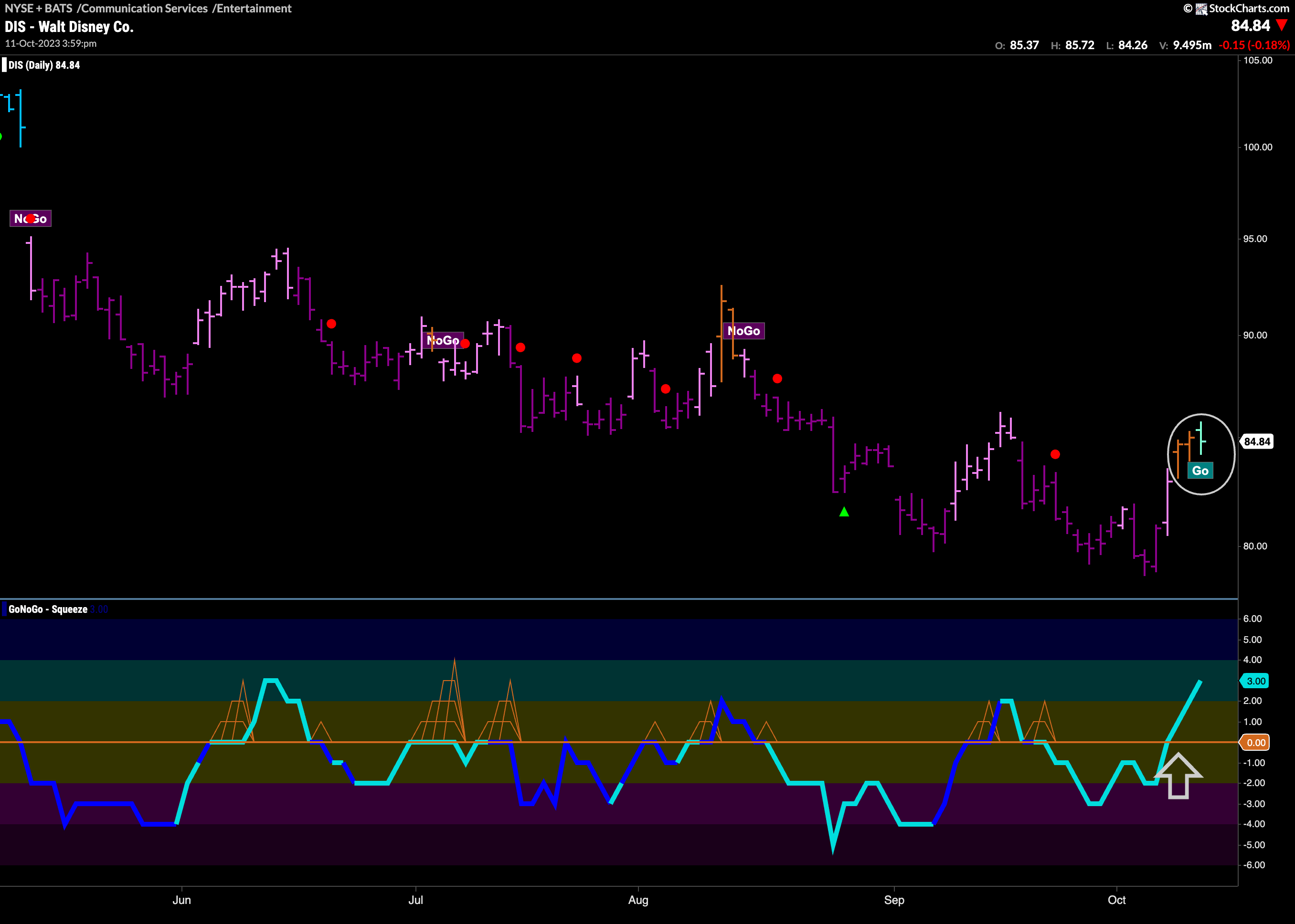
Task: Click the red dot marker in late September
Action: [x=1055, y=454]
